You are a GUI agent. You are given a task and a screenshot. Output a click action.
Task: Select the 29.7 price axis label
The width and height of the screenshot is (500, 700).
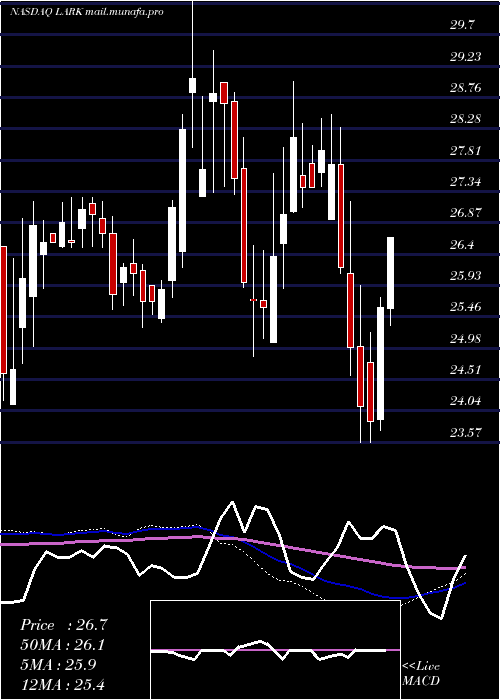click(462, 25)
